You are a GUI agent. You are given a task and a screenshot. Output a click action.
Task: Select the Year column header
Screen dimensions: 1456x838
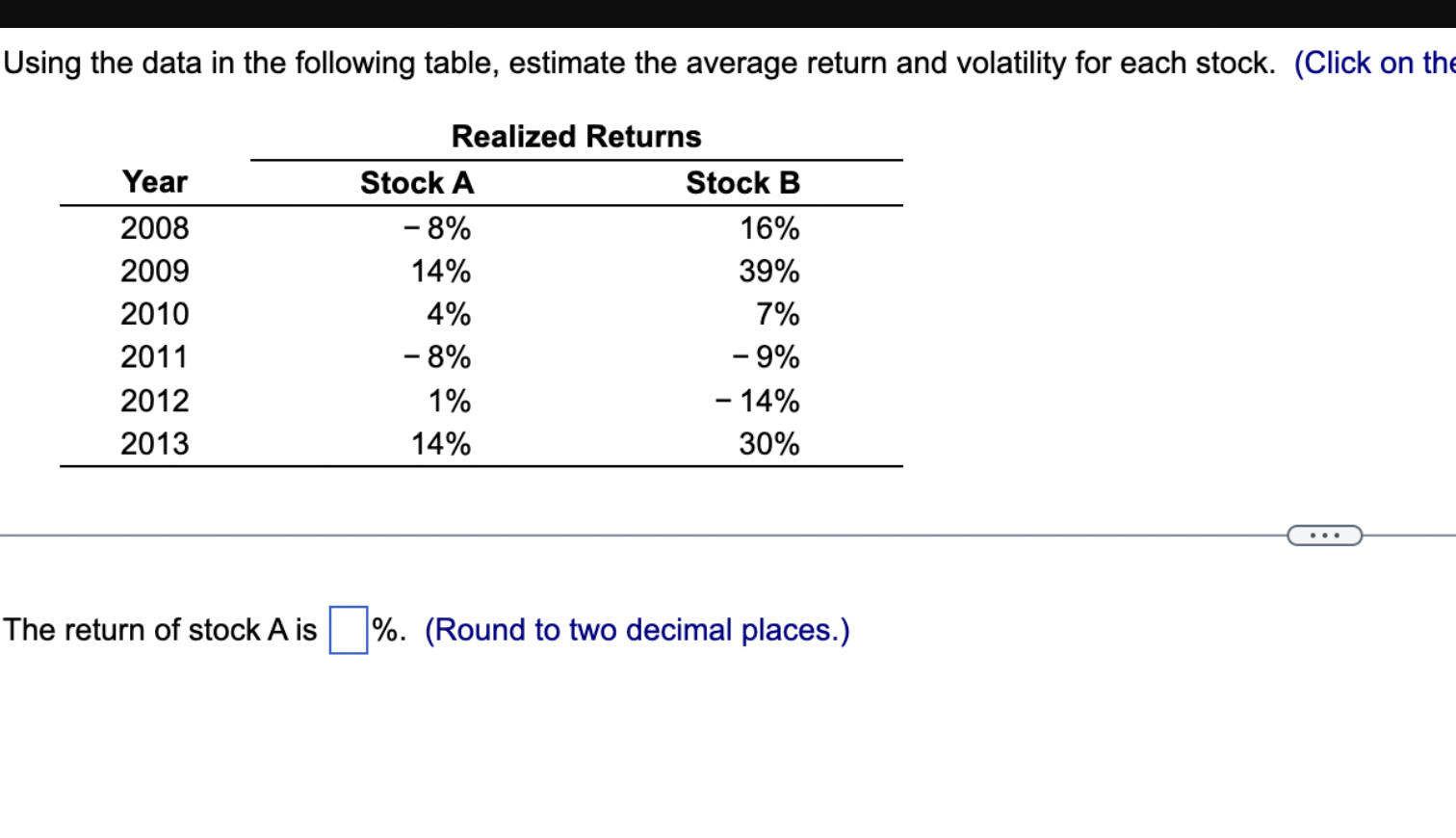[x=154, y=183]
